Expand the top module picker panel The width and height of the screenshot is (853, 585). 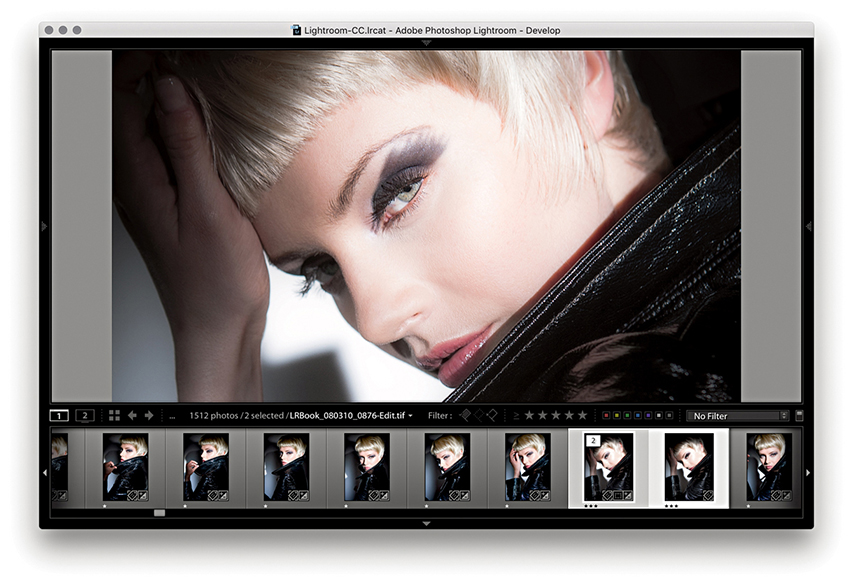[x=426, y=42]
